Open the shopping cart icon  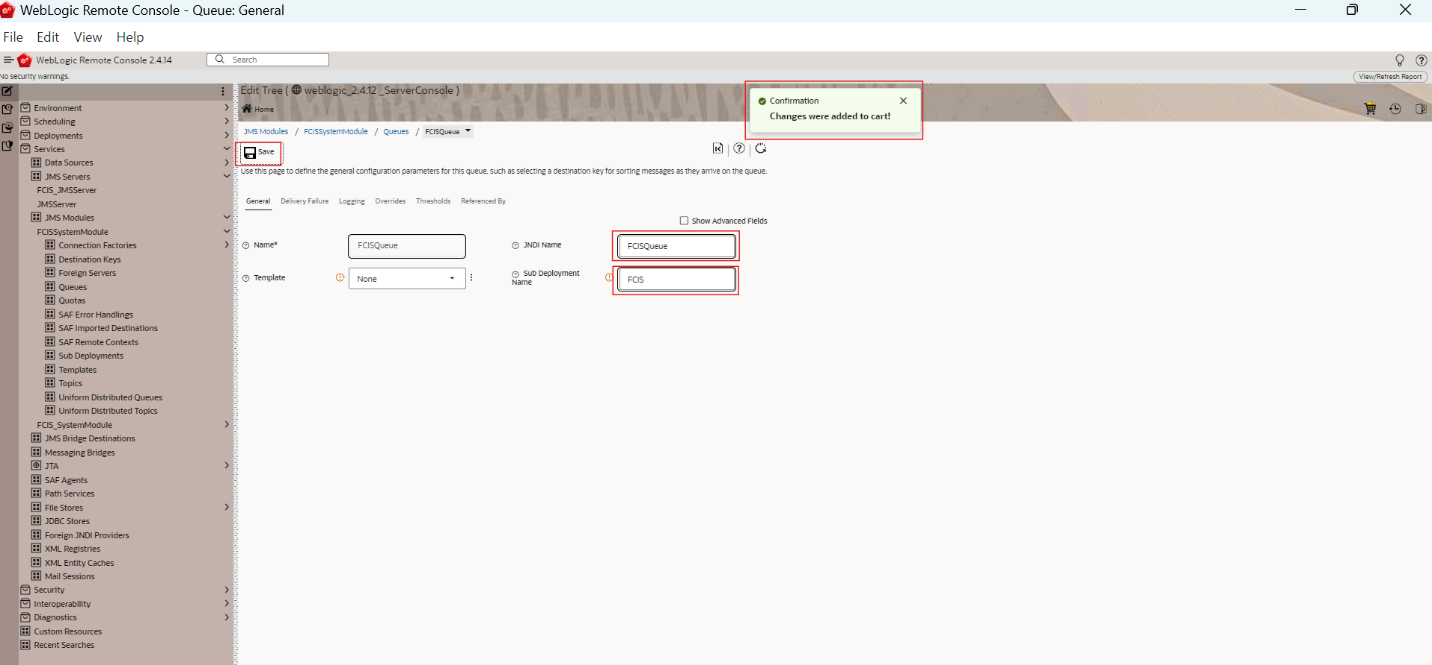[1370, 109]
